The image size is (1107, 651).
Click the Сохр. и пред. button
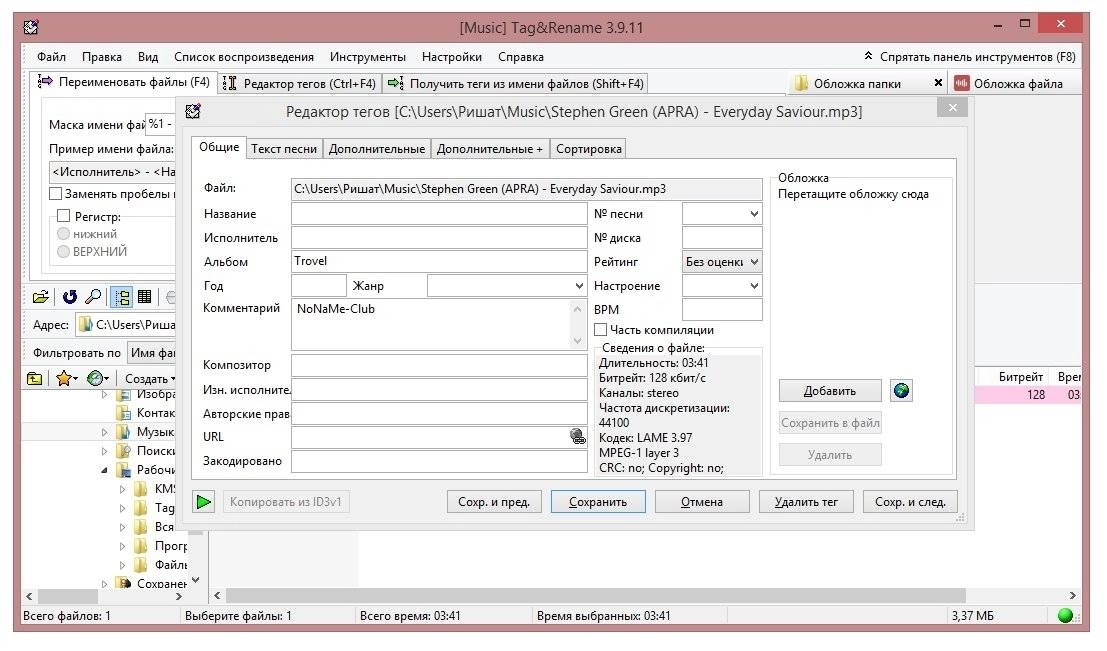click(x=494, y=502)
